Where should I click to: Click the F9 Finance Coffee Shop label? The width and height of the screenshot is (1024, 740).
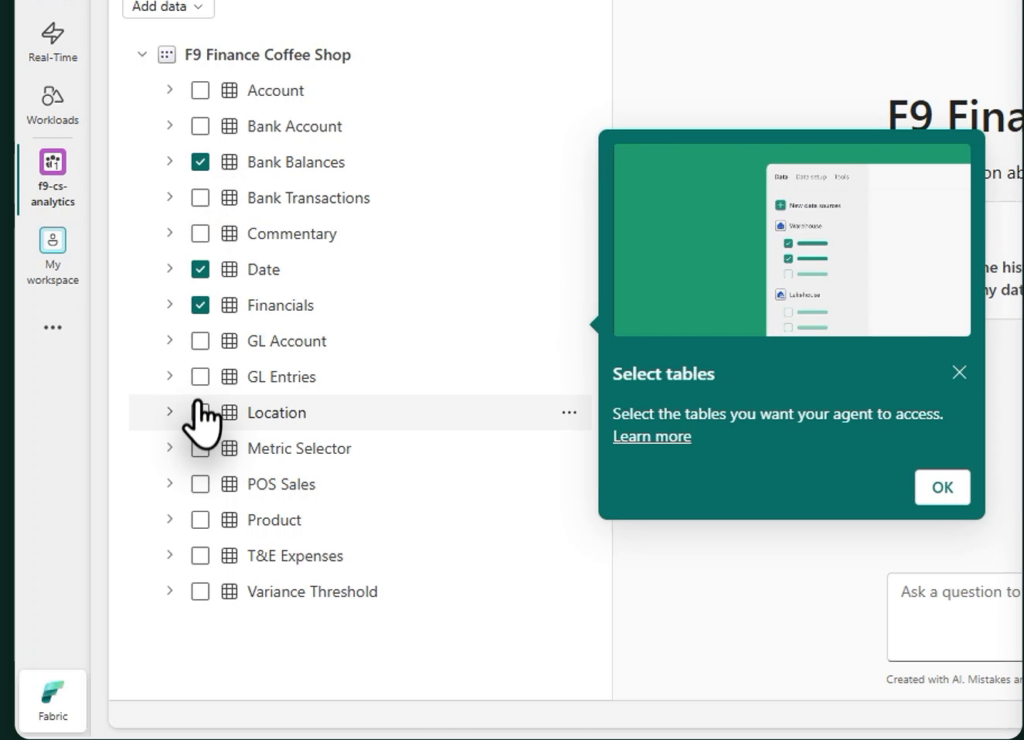tap(268, 55)
